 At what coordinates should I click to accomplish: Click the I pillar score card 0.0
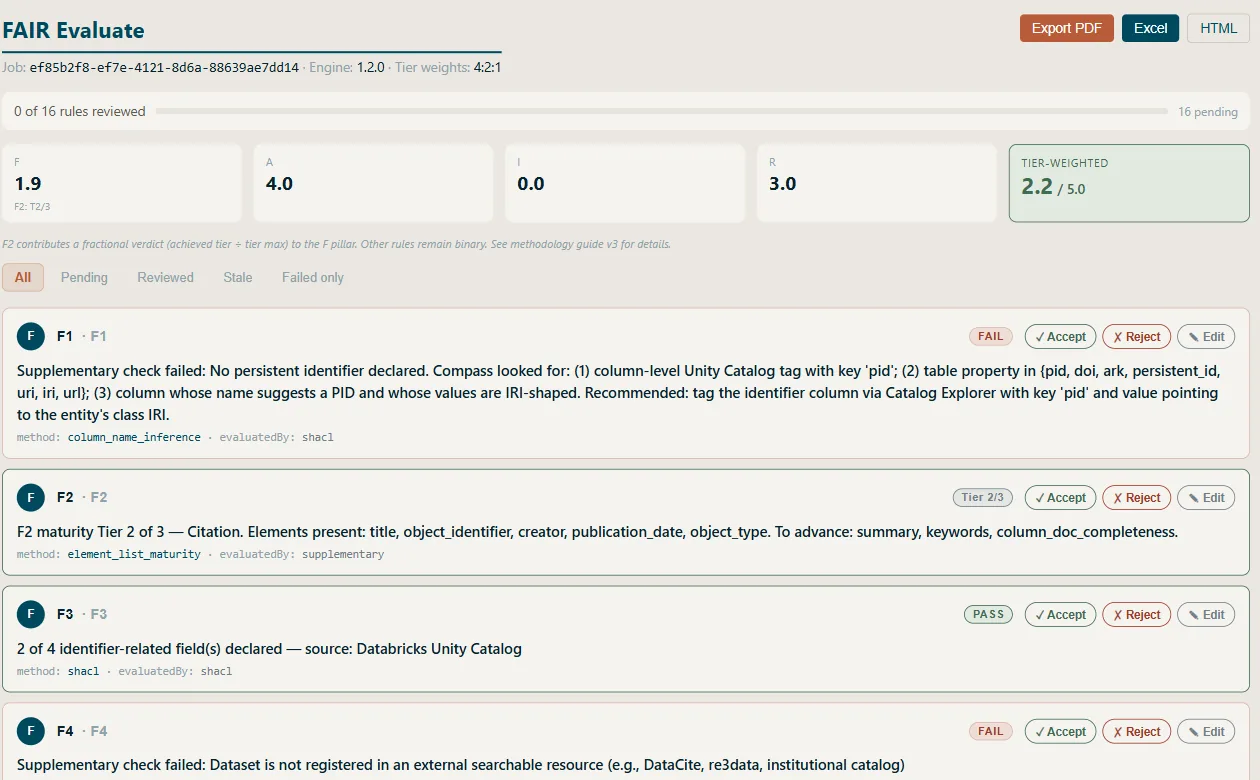[625, 183]
